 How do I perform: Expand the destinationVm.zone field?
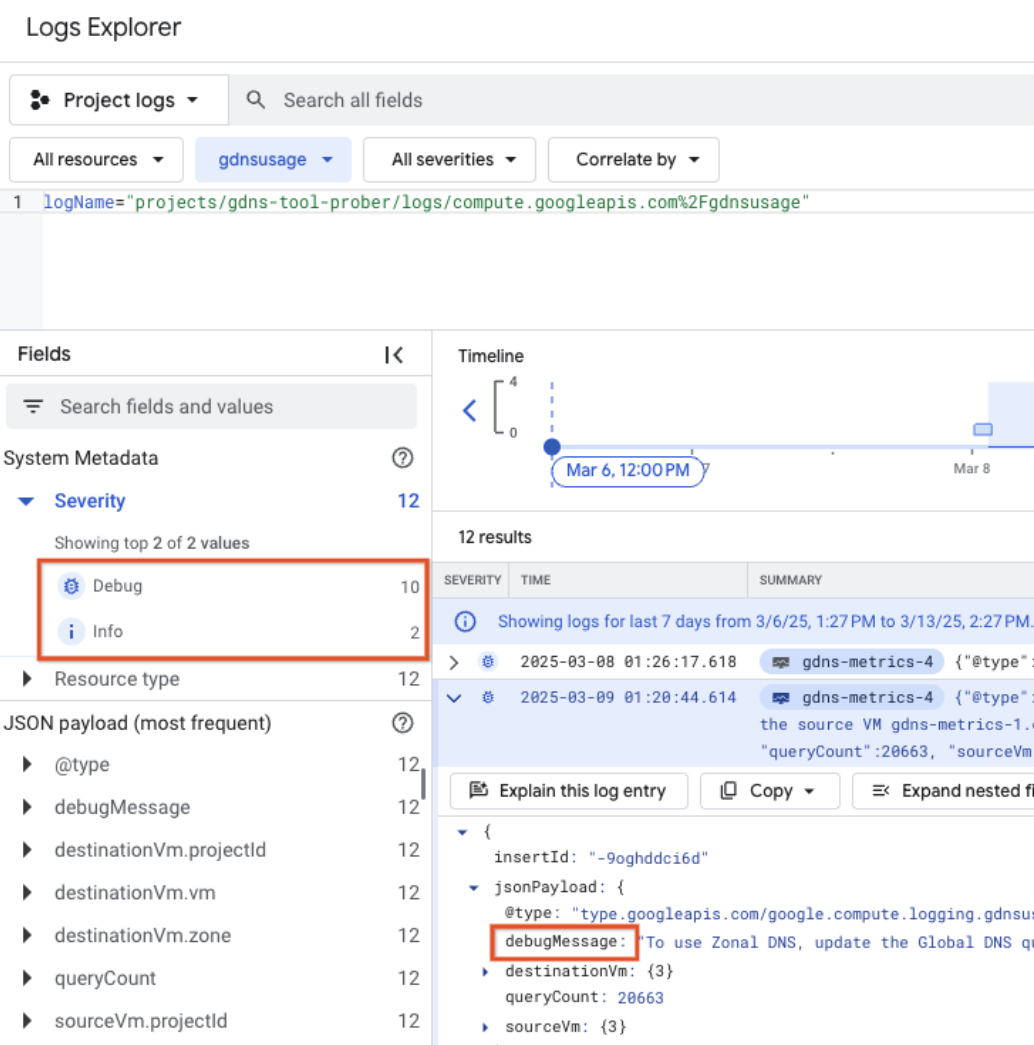(27, 935)
